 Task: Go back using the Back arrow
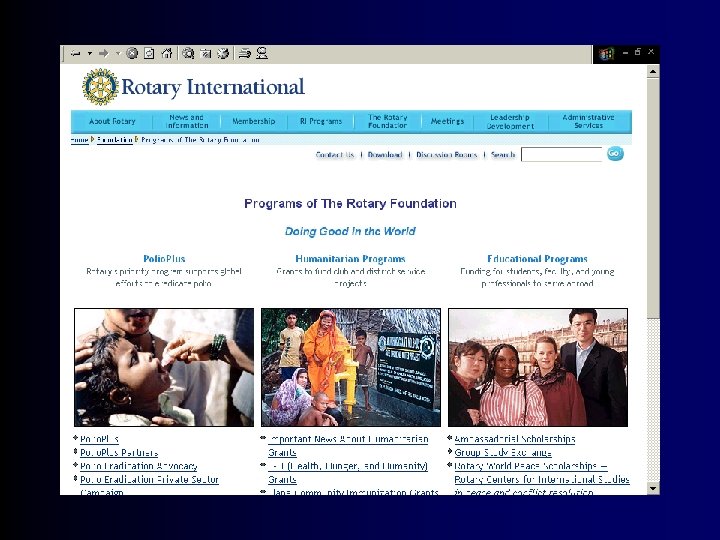[76, 54]
